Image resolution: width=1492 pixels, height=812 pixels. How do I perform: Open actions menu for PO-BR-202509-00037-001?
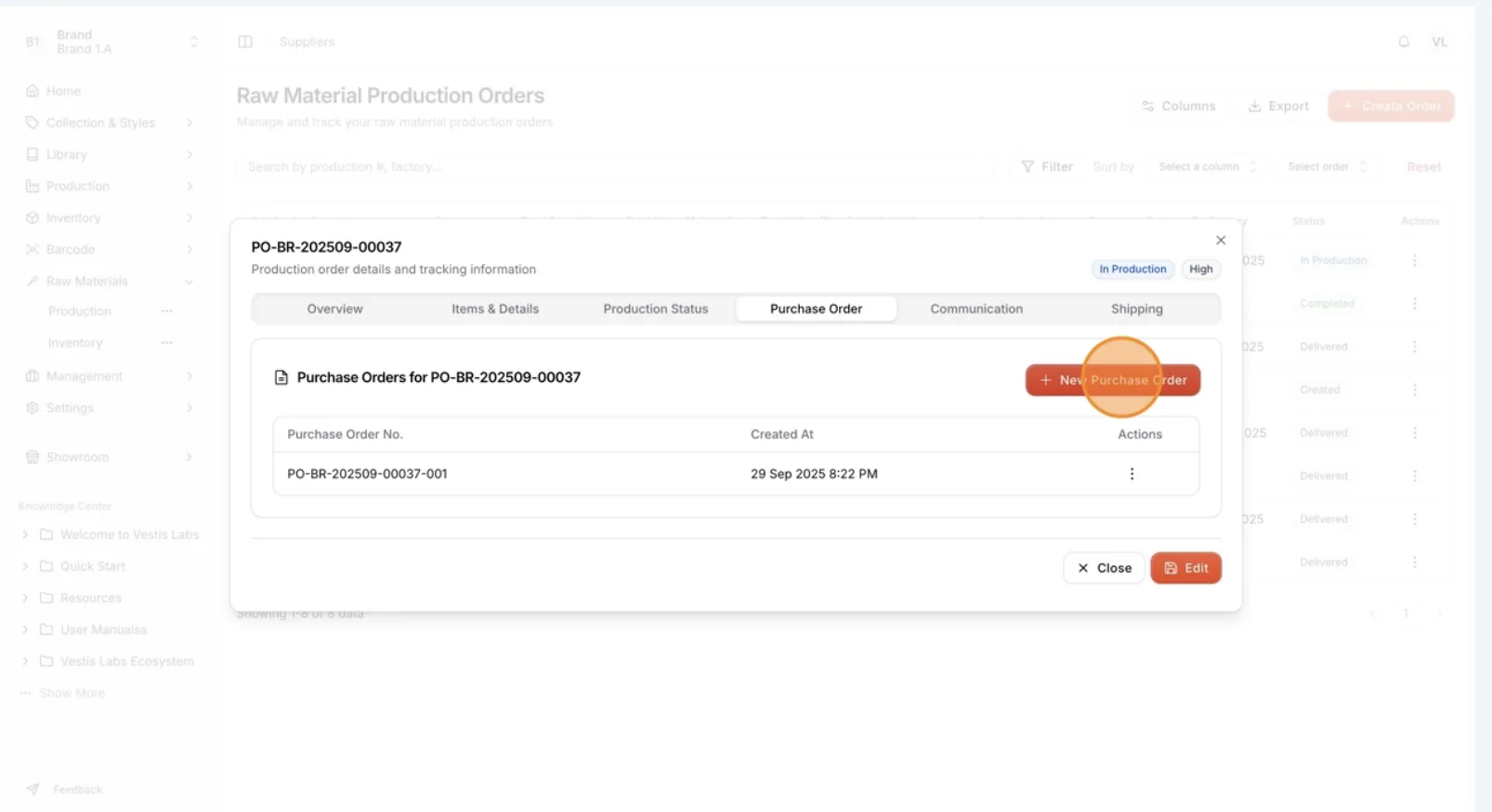[1132, 474]
